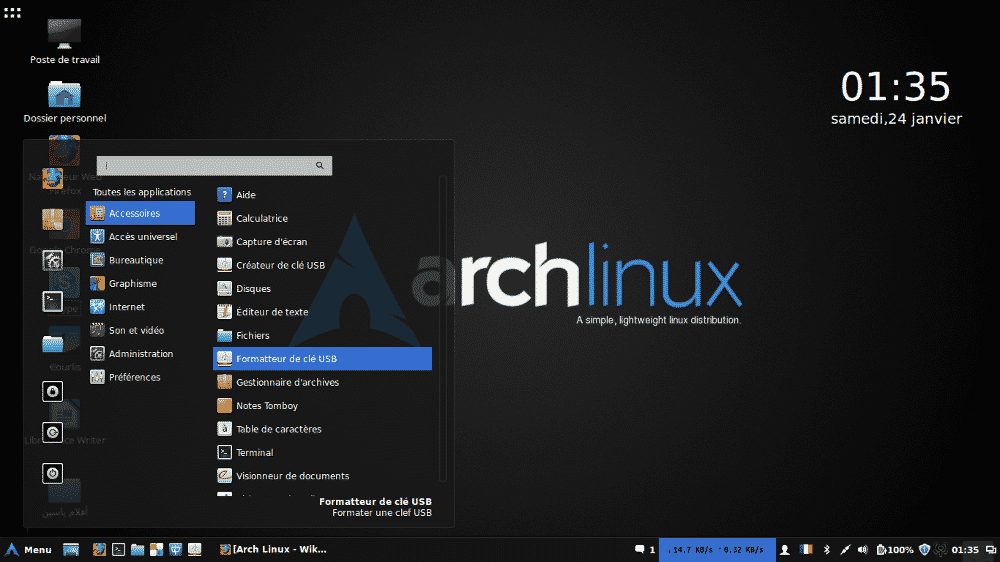Click the menu search field

pos(214,166)
